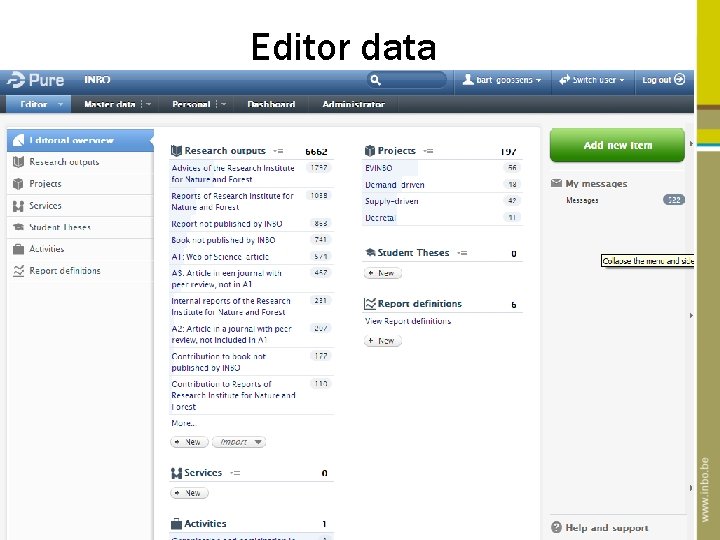Expand the Personal tab dropdown arrow

(224, 104)
